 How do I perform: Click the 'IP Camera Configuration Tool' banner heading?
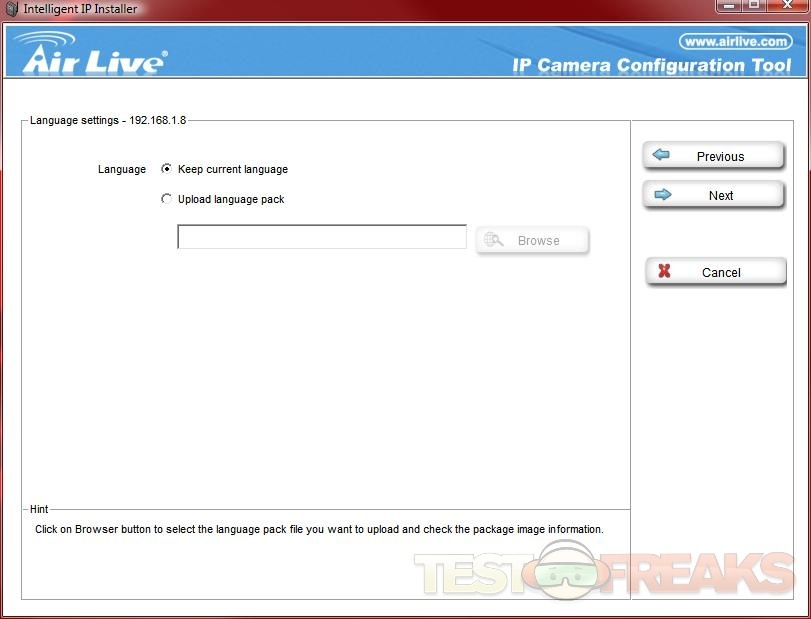(651, 66)
